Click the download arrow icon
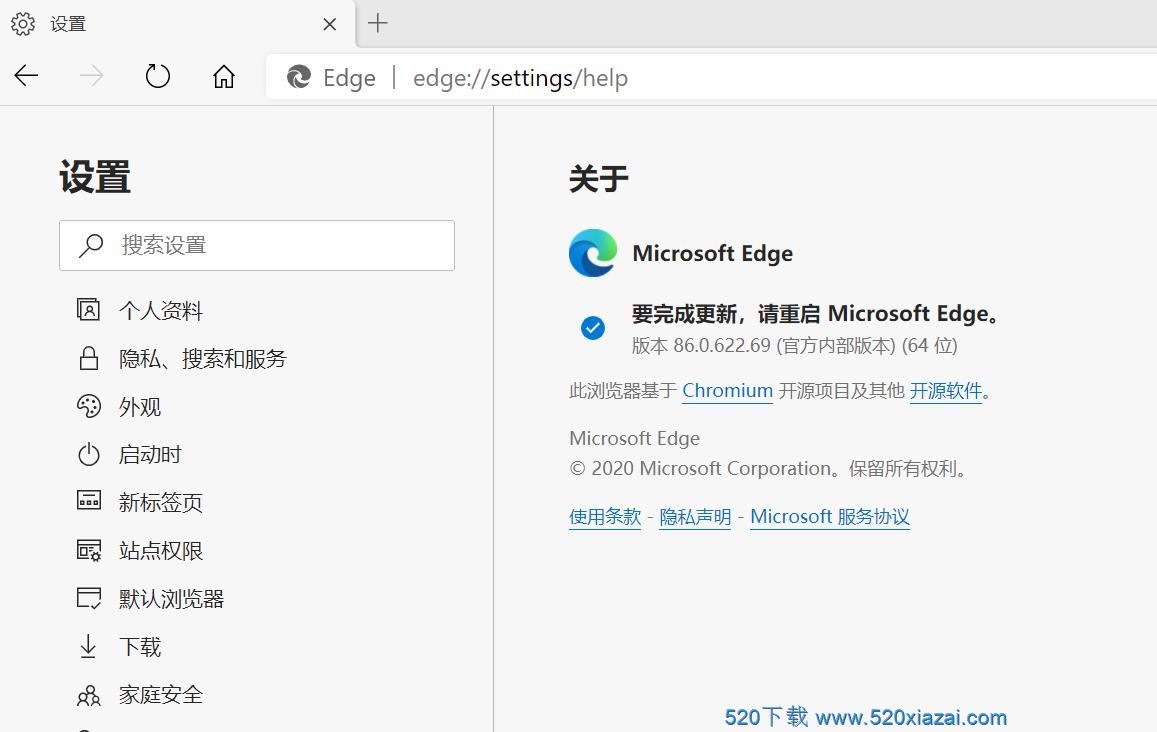Image resolution: width=1157 pixels, height=732 pixels. pyautogui.click(x=89, y=646)
